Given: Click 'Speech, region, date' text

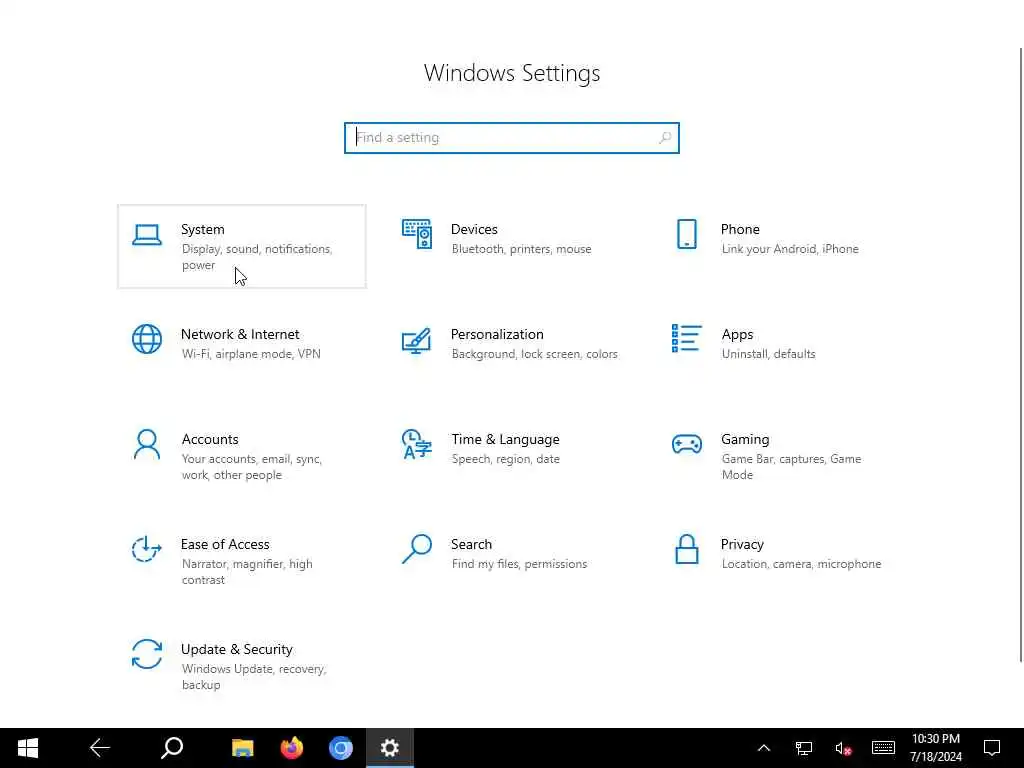Looking at the screenshot, I should [505, 459].
